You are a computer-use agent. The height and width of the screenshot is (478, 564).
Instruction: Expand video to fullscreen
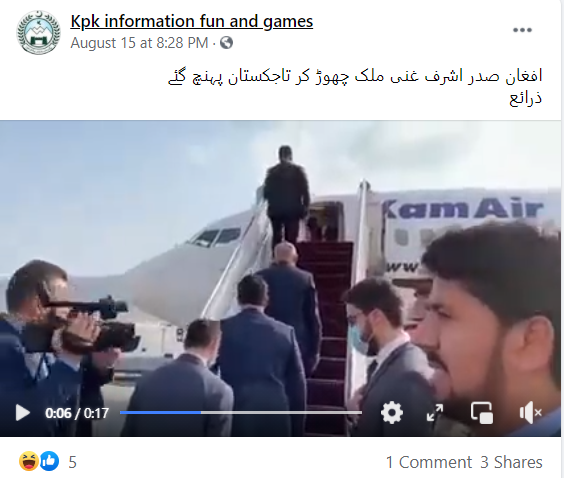[435, 413]
